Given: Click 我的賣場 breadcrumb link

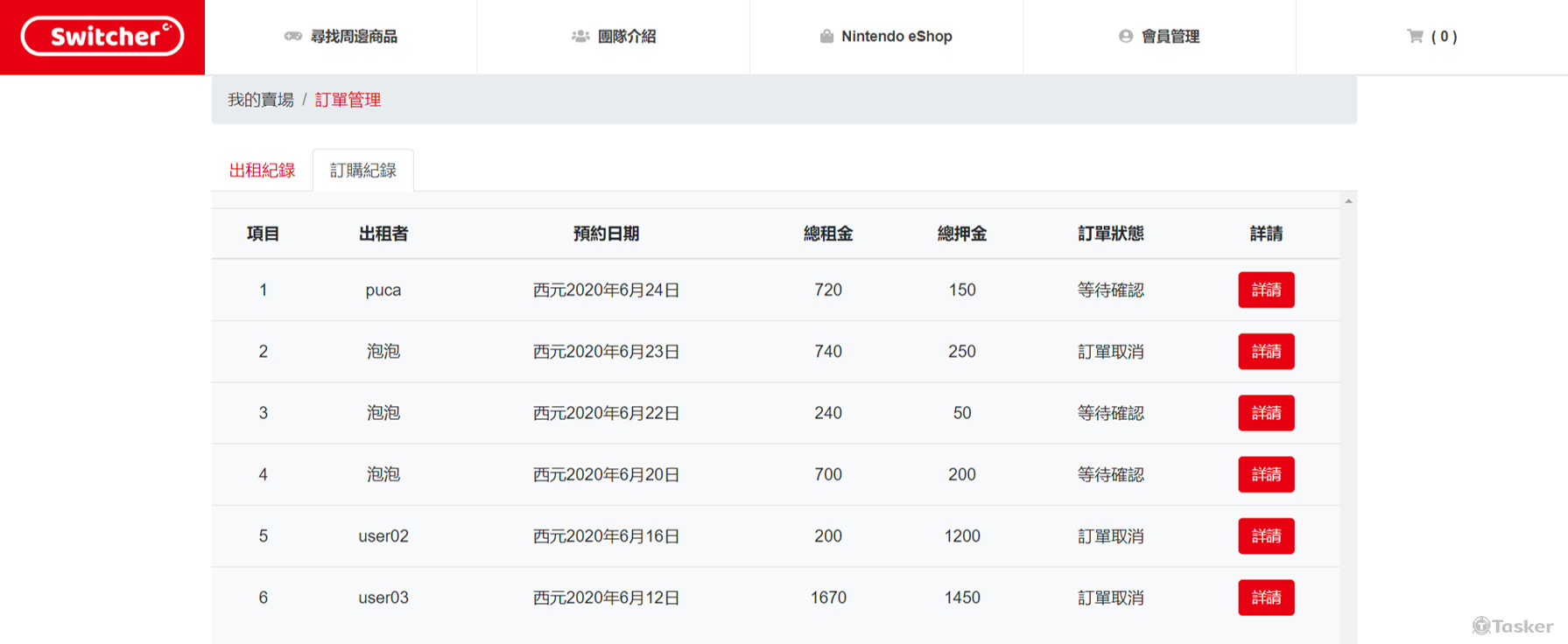Looking at the screenshot, I should click(x=261, y=100).
